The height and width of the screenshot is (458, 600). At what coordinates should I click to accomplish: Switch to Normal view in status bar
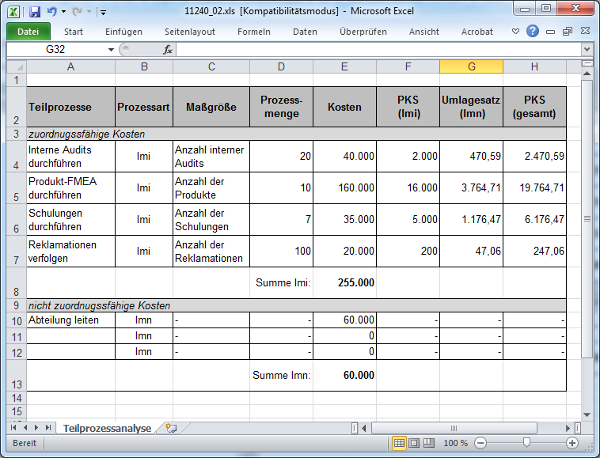click(400, 443)
